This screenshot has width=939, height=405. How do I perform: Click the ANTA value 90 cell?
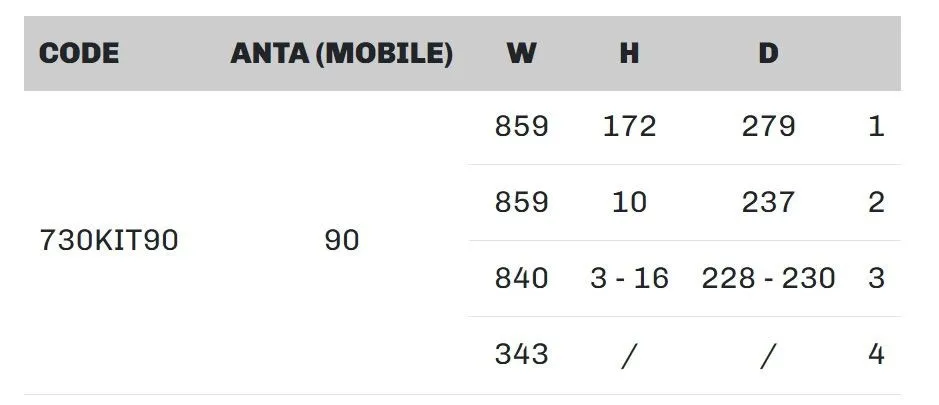pos(342,241)
